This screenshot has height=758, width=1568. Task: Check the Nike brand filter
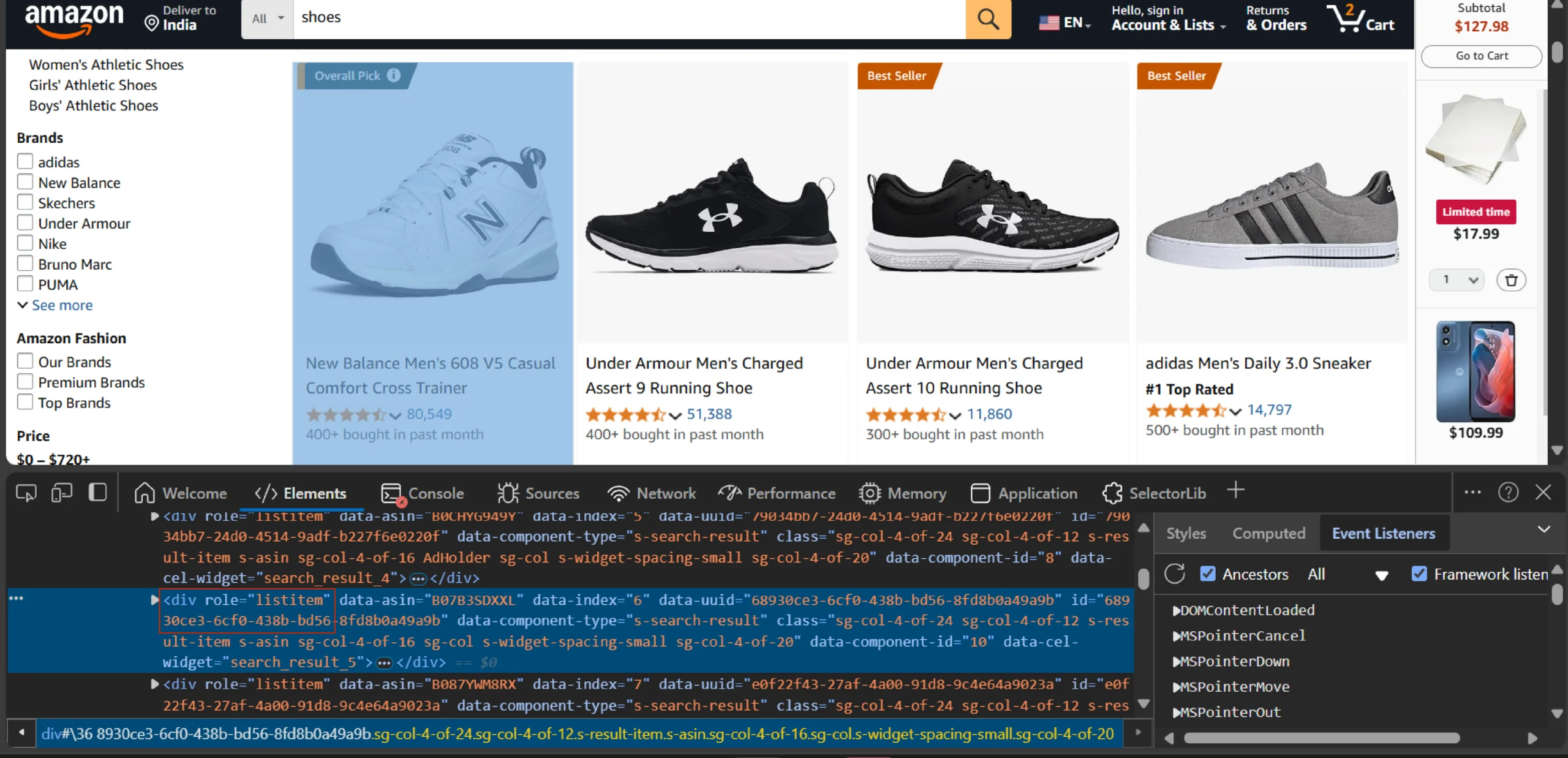[x=25, y=243]
